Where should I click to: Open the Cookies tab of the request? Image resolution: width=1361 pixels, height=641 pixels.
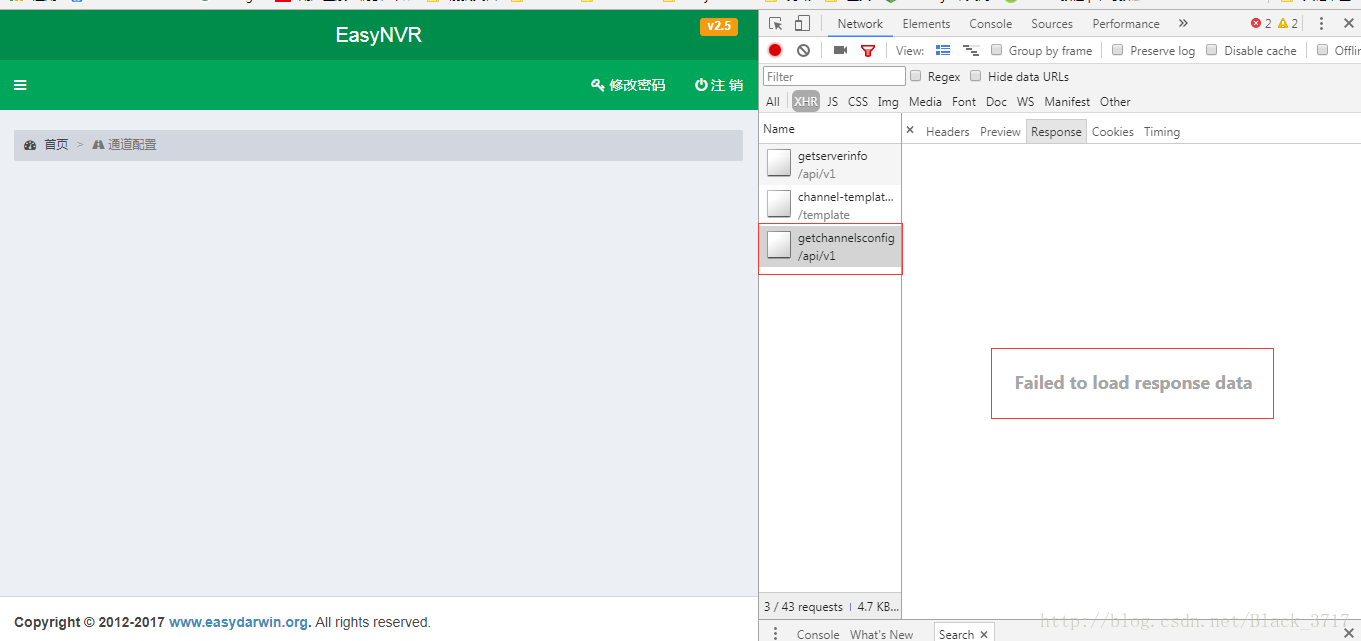pos(1113,132)
